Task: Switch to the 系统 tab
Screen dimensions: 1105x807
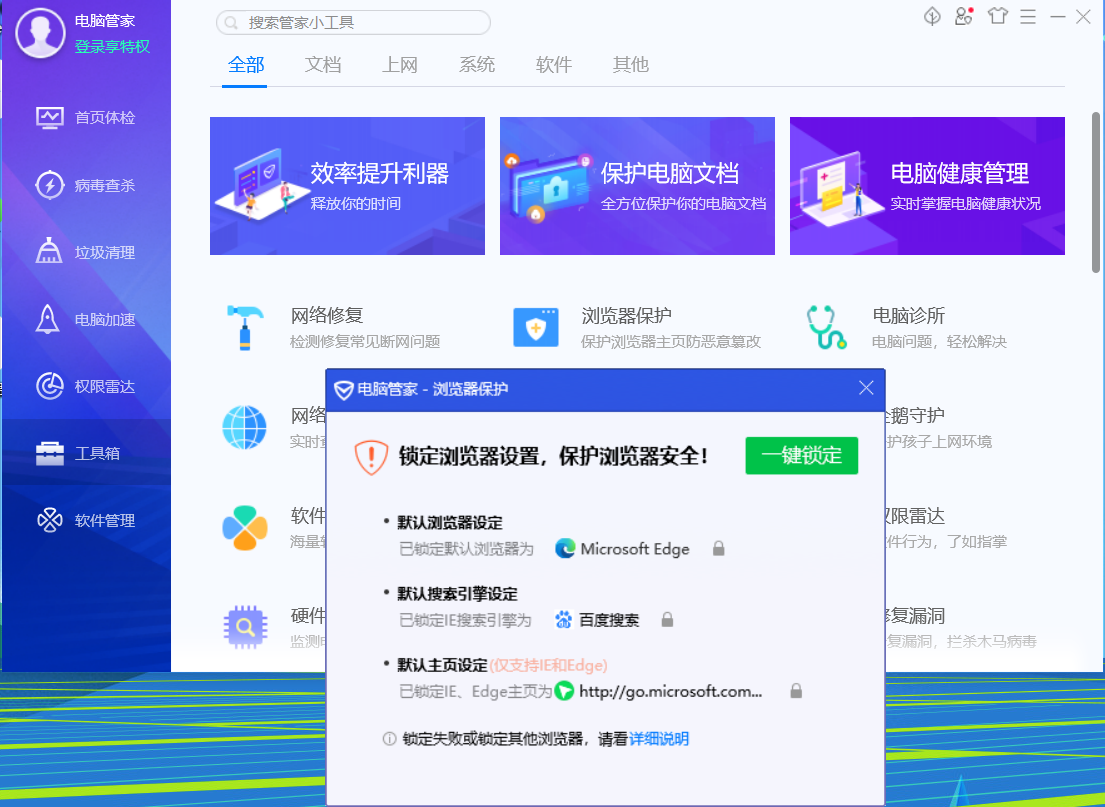Action: [x=476, y=65]
